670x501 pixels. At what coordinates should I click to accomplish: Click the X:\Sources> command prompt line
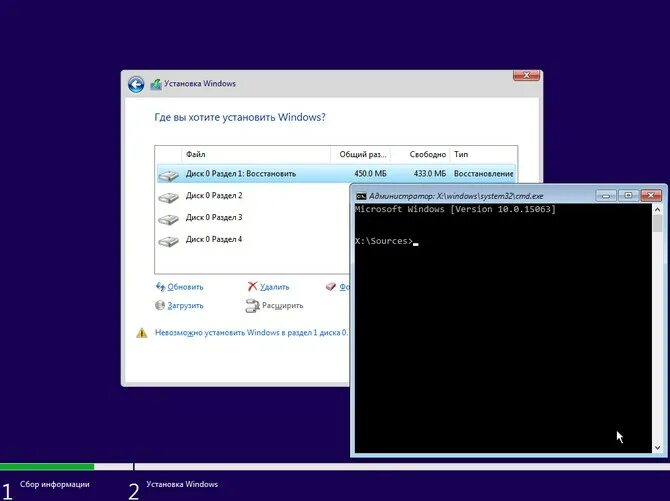click(386, 241)
